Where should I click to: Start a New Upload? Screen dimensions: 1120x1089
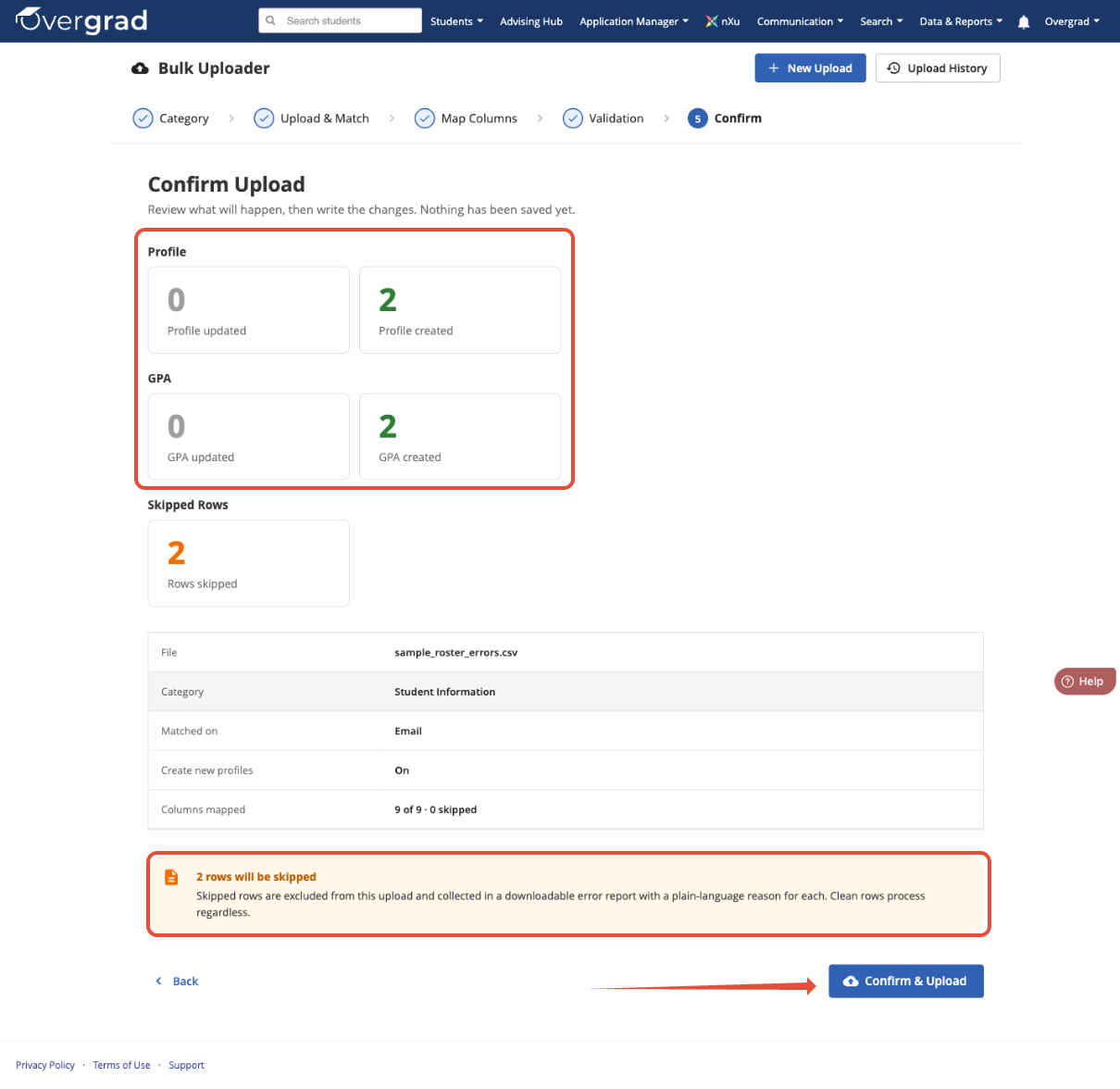[810, 68]
